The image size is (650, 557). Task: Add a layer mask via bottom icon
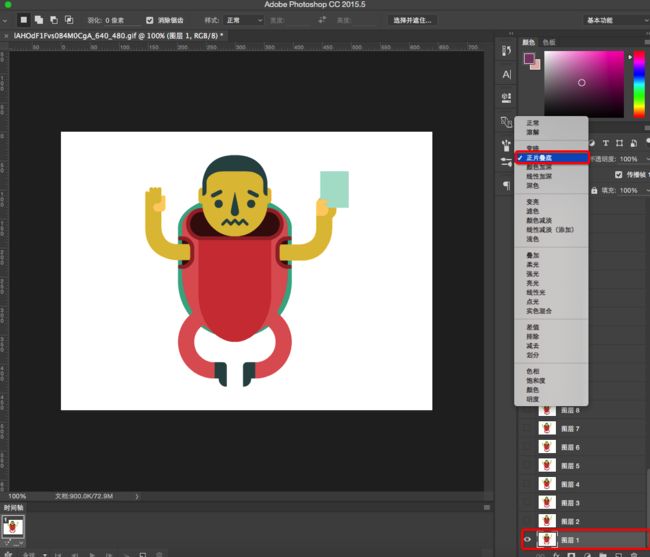pyautogui.click(x=571, y=555)
